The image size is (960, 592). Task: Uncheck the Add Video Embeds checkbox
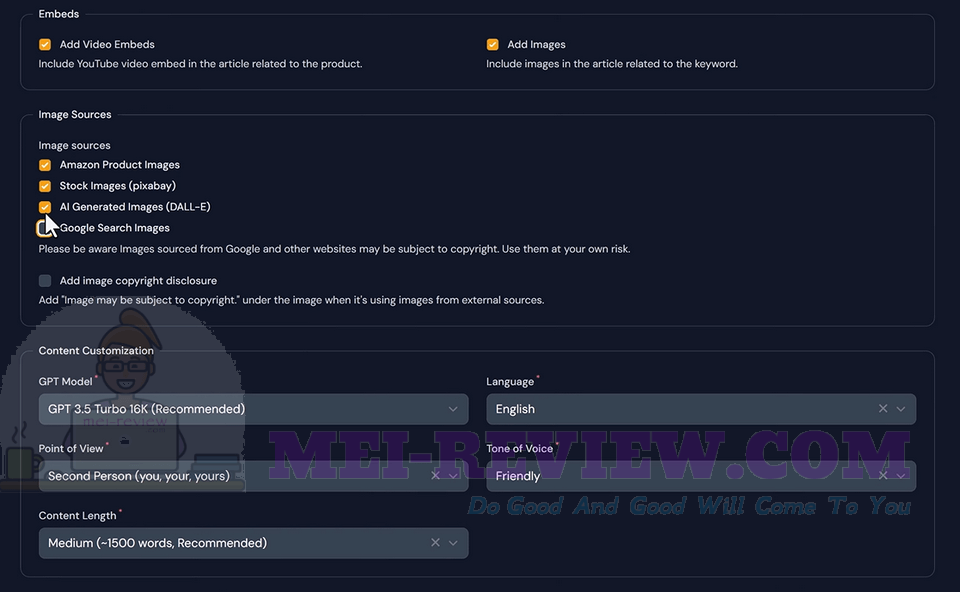pos(45,44)
